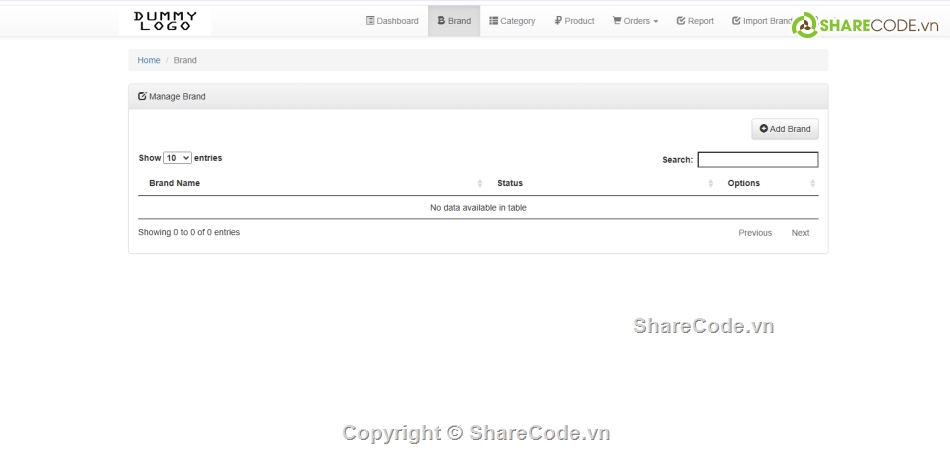
Task: Click the Dummy Logo image
Action: [x=165, y=20]
